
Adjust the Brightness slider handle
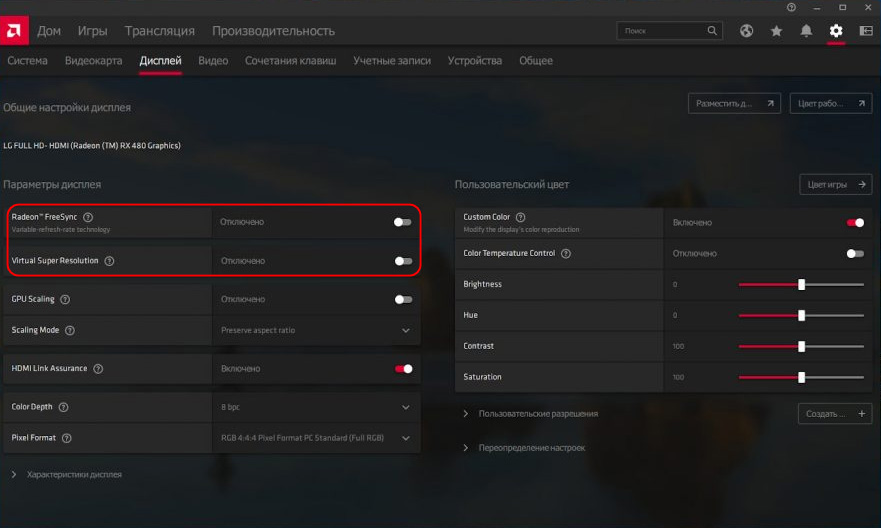pyautogui.click(x=801, y=284)
